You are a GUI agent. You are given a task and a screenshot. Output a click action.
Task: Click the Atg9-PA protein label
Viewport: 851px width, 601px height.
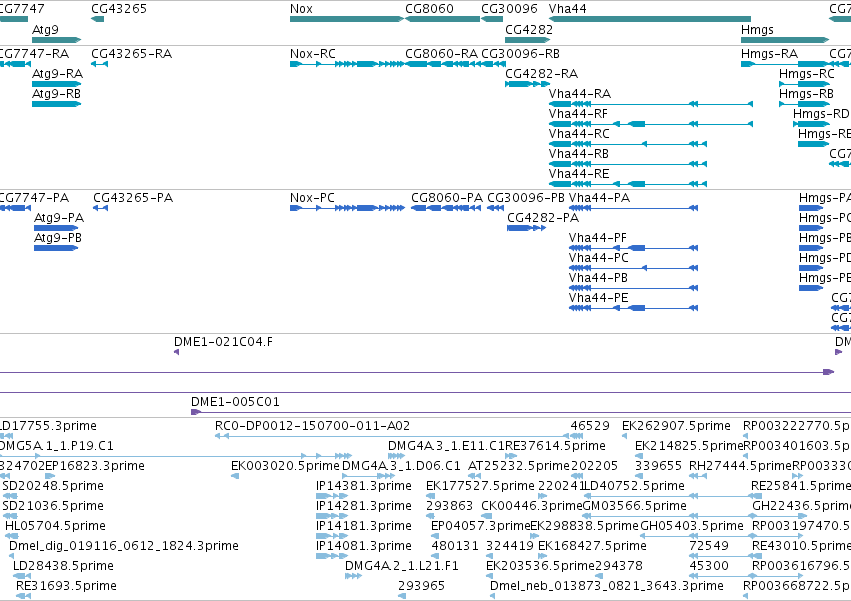[59, 218]
